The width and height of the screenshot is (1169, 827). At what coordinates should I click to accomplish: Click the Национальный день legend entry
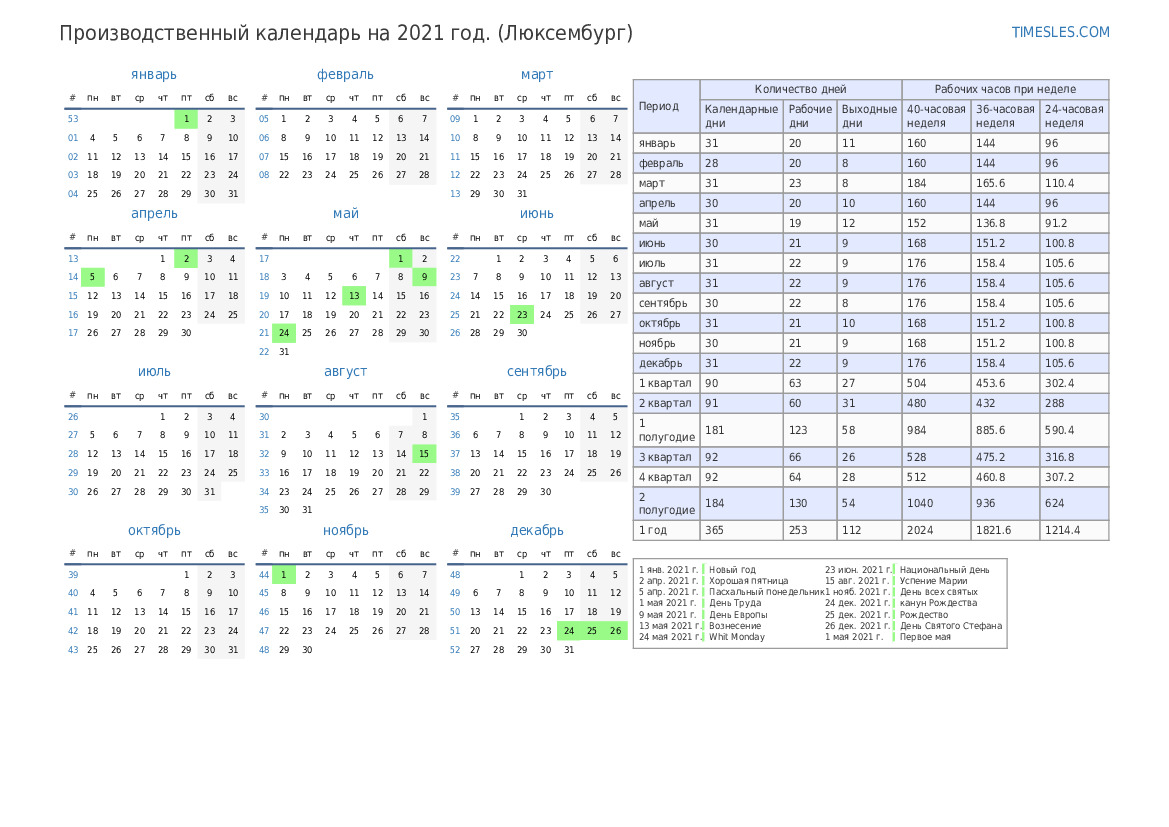(944, 570)
